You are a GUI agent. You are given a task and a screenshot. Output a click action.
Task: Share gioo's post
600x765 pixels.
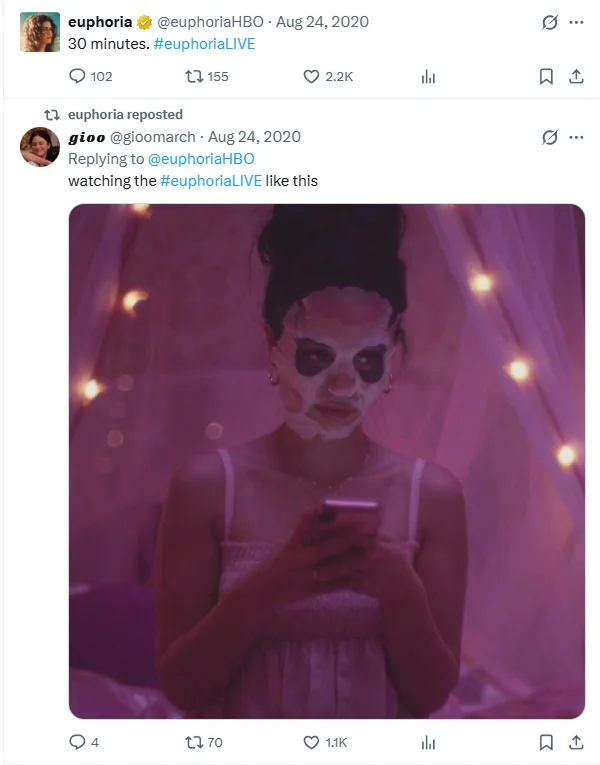pos(575,742)
